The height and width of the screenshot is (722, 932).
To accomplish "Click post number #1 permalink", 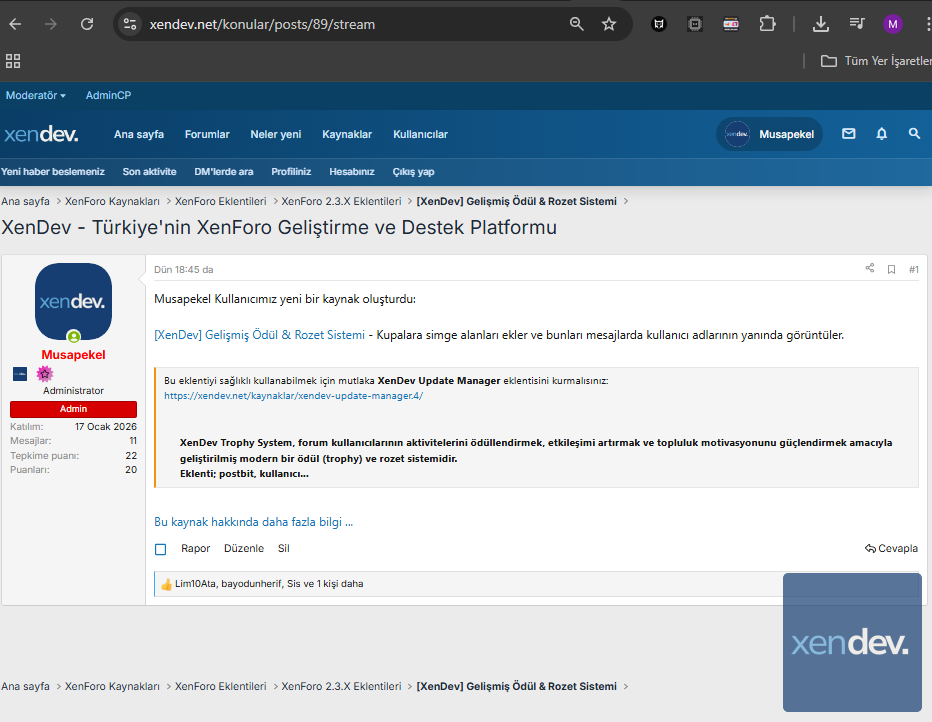I will tap(914, 270).
